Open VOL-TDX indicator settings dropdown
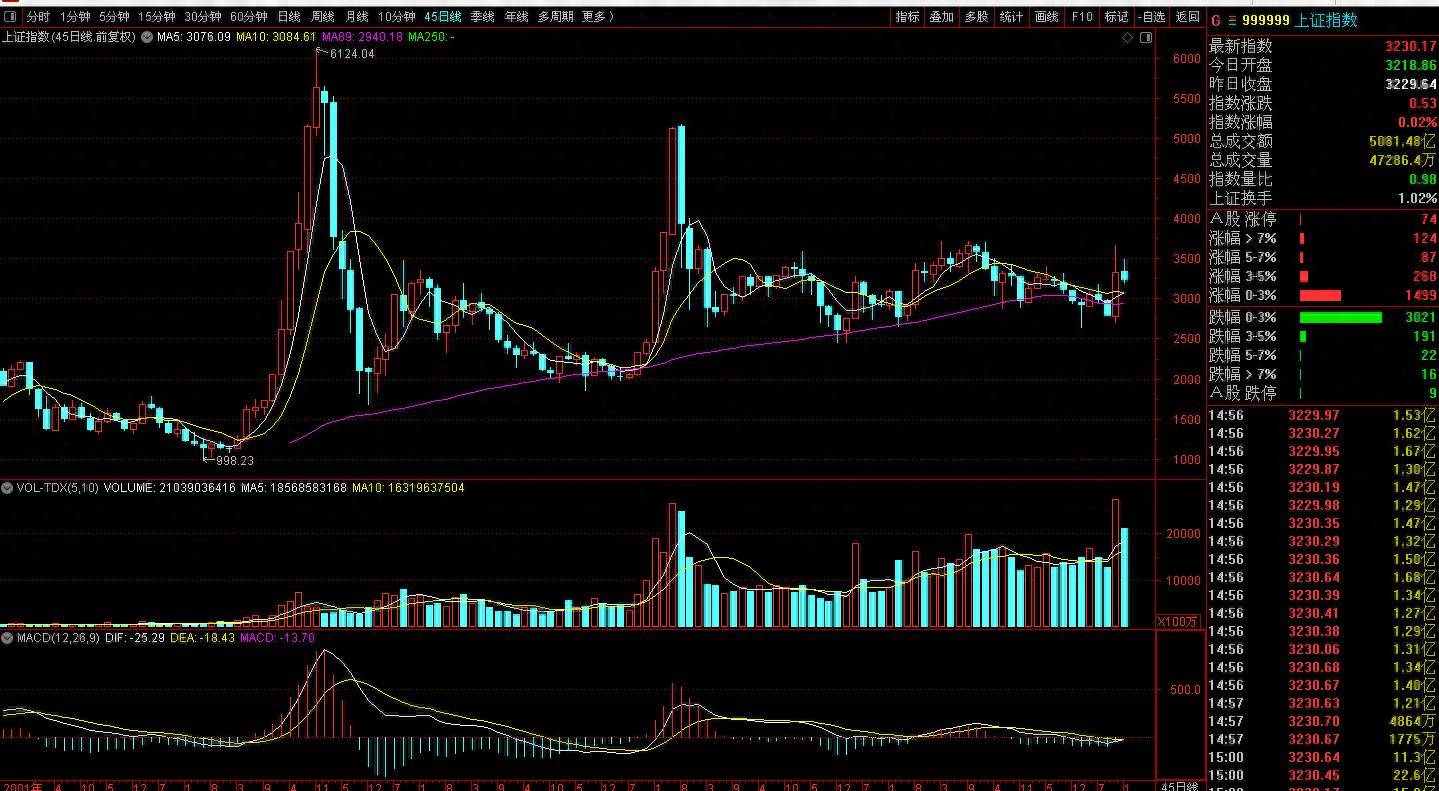1439x791 pixels. pyautogui.click(x=8, y=488)
